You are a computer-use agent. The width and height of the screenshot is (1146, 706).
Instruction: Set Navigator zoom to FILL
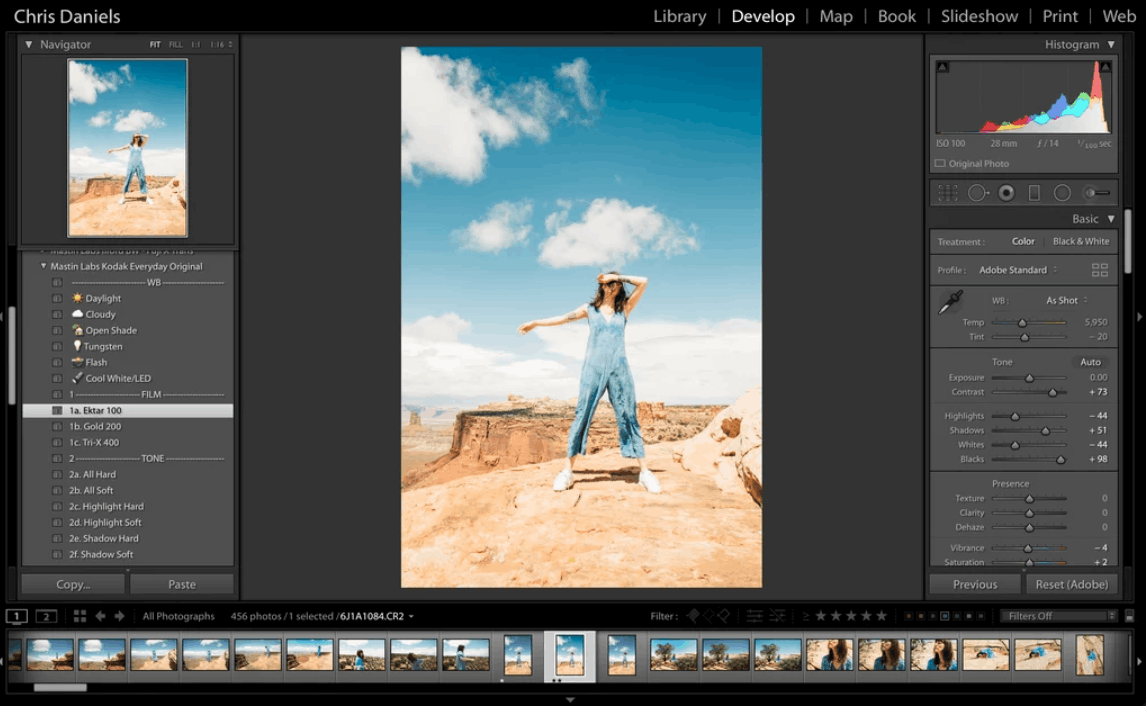click(x=175, y=45)
